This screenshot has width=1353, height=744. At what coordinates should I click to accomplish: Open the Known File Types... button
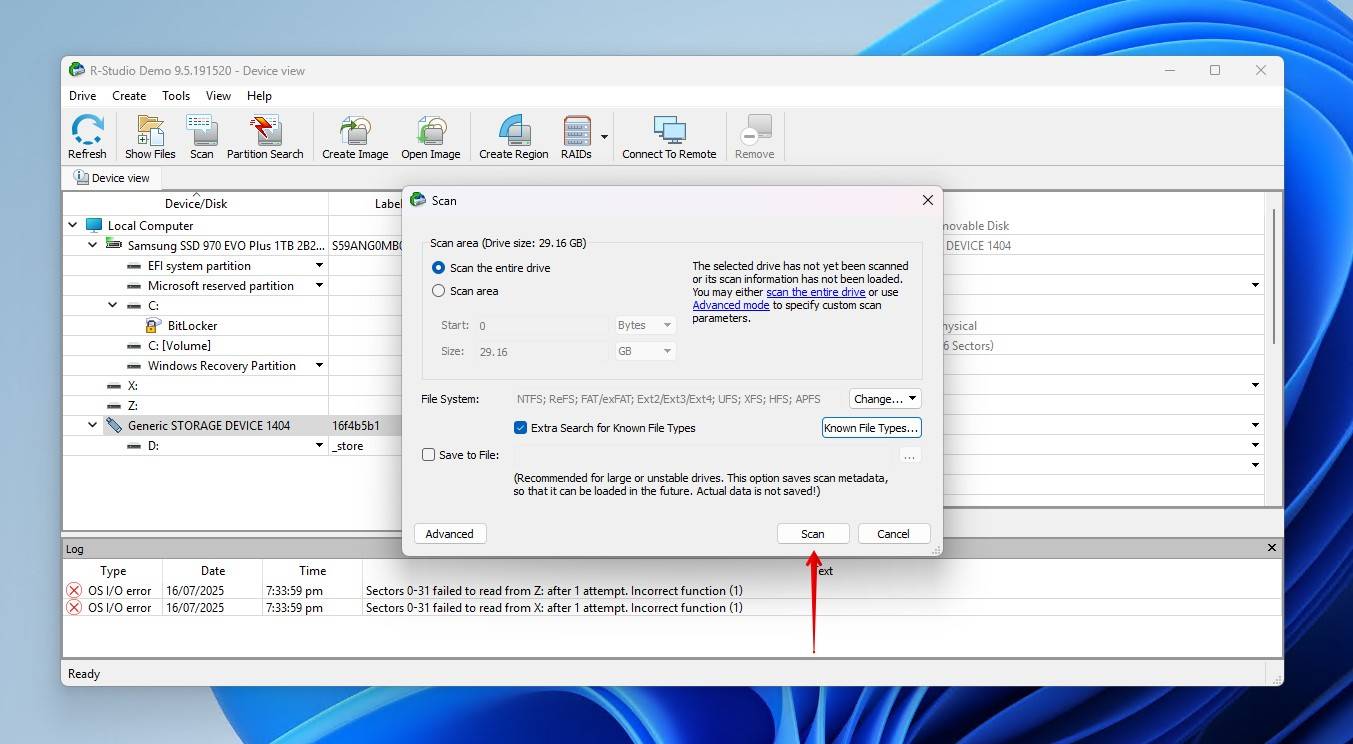pyautogui.click(x=871, y=428)
